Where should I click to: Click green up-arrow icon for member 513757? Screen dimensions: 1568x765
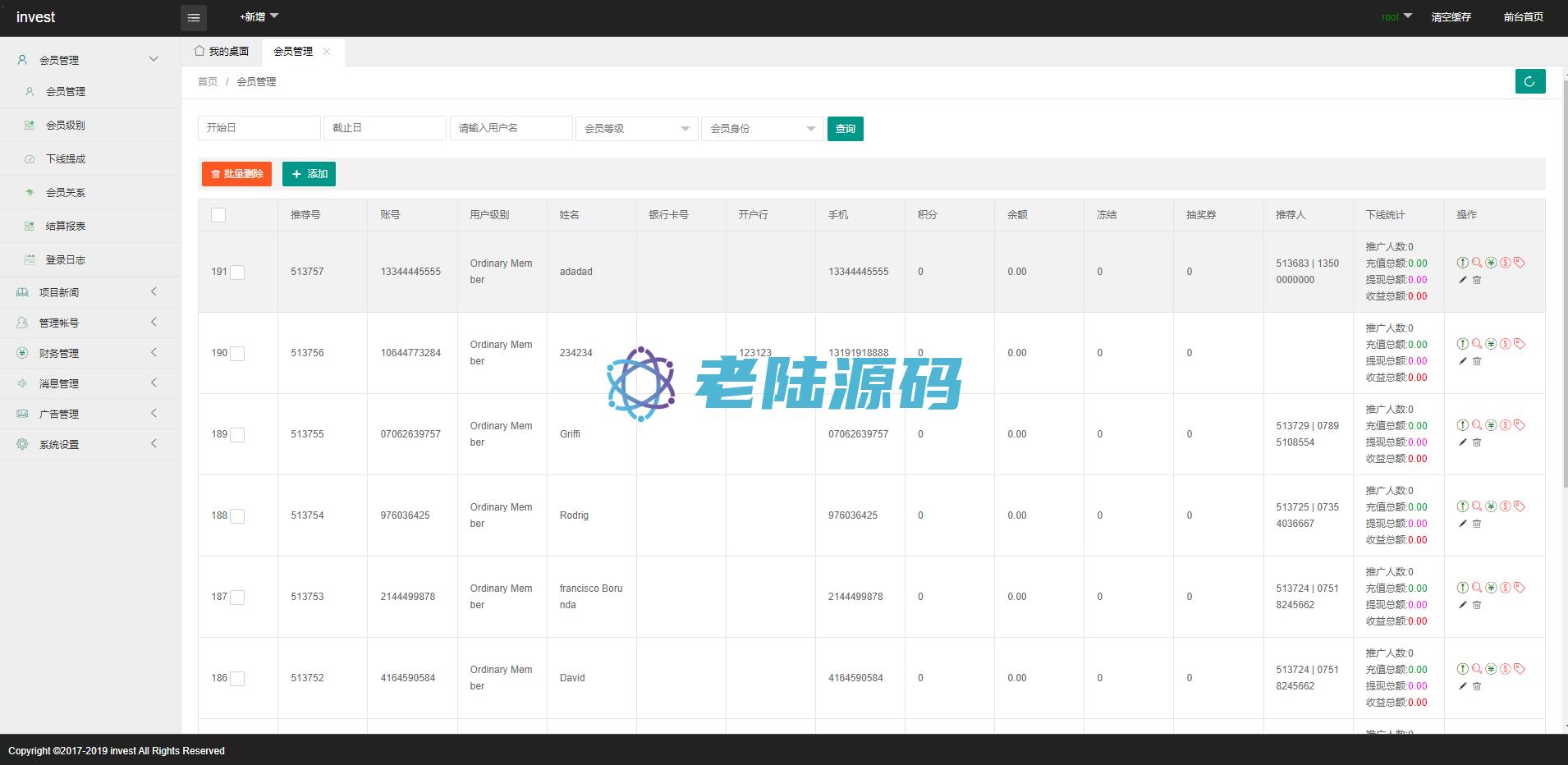[x=1462, y=263]
